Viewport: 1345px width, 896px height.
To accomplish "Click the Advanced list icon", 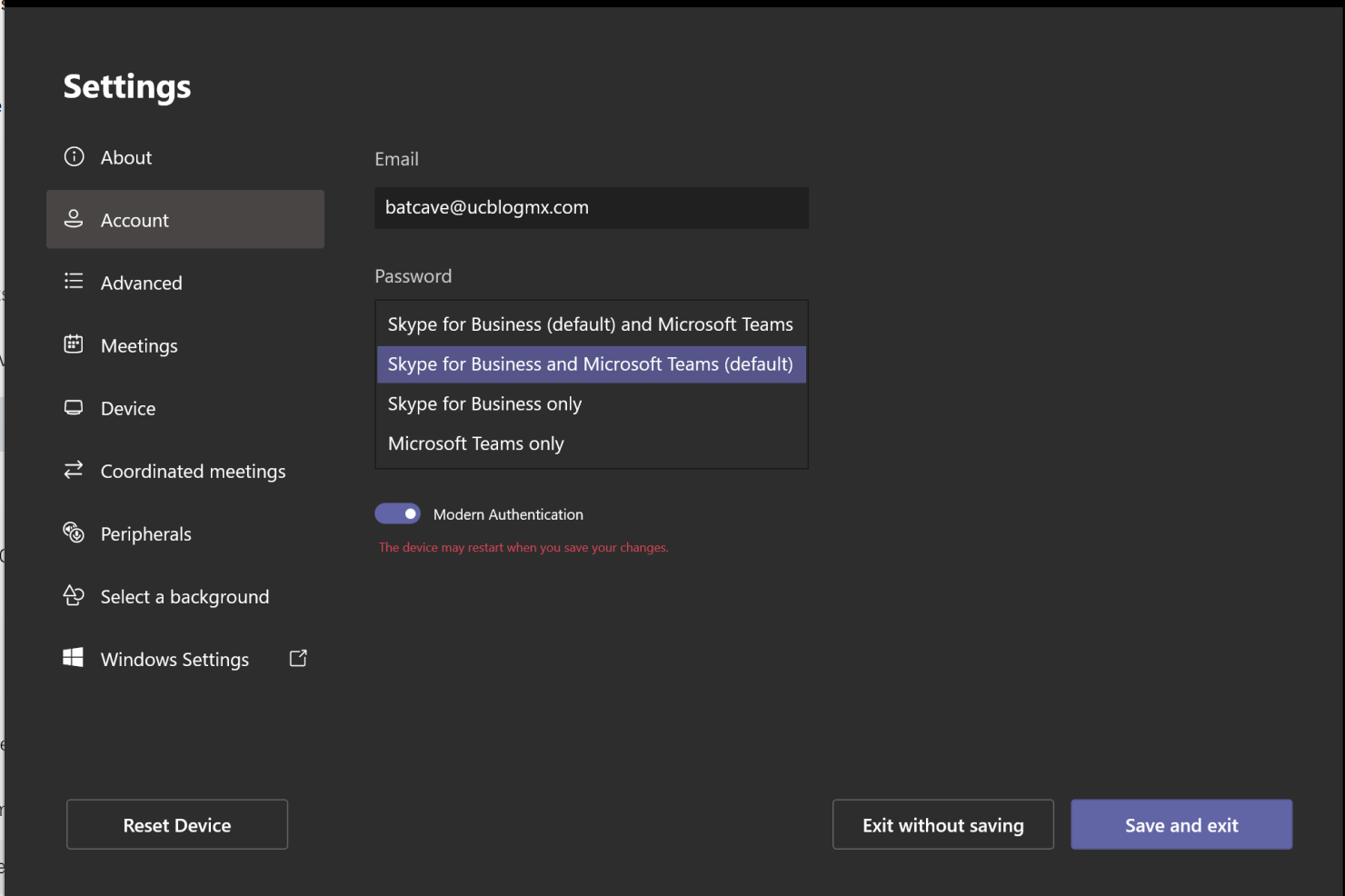I will [x=74, y=282].
